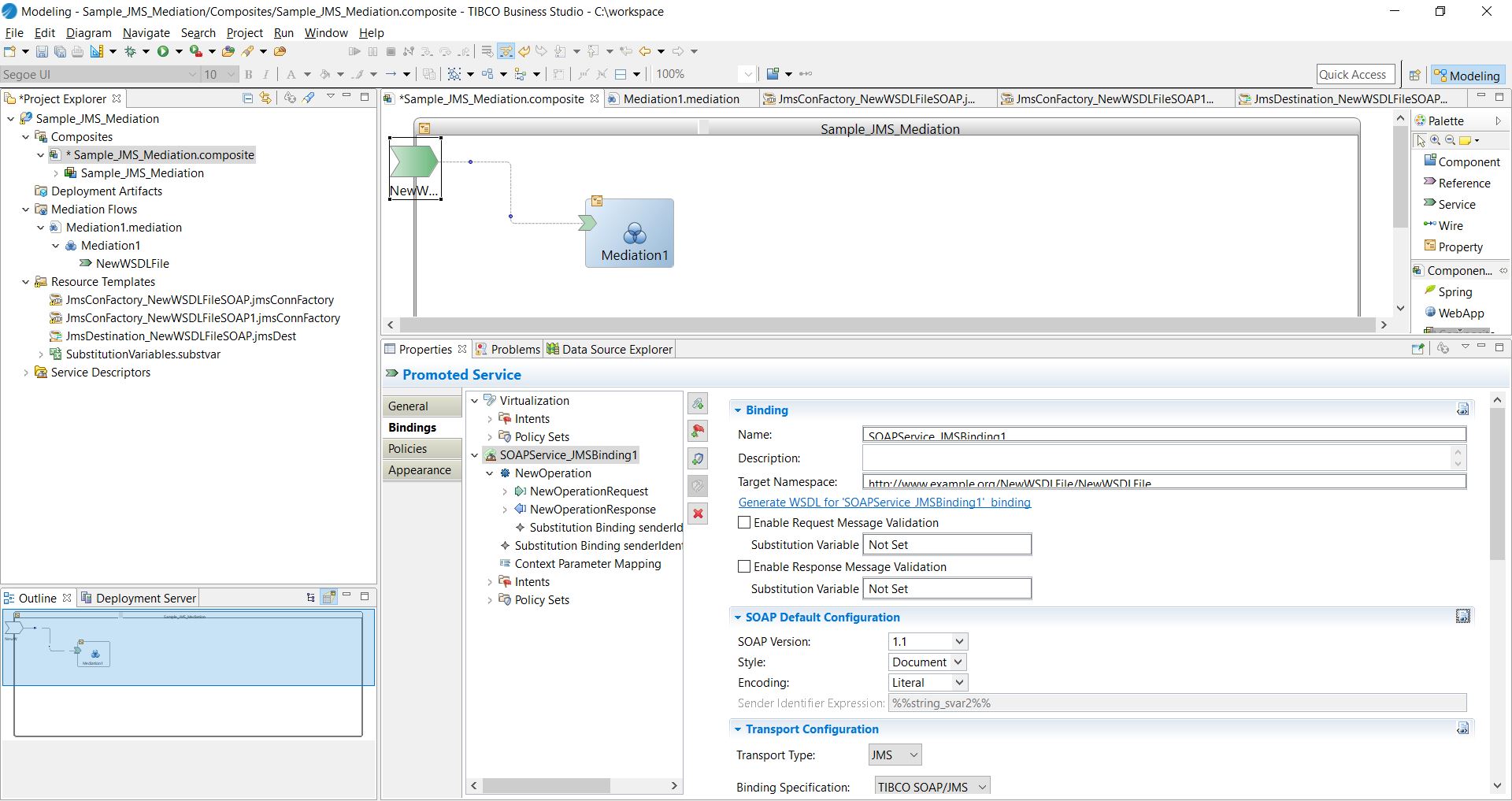Click the binding tree horizontal scrollbar

point(546,785)
